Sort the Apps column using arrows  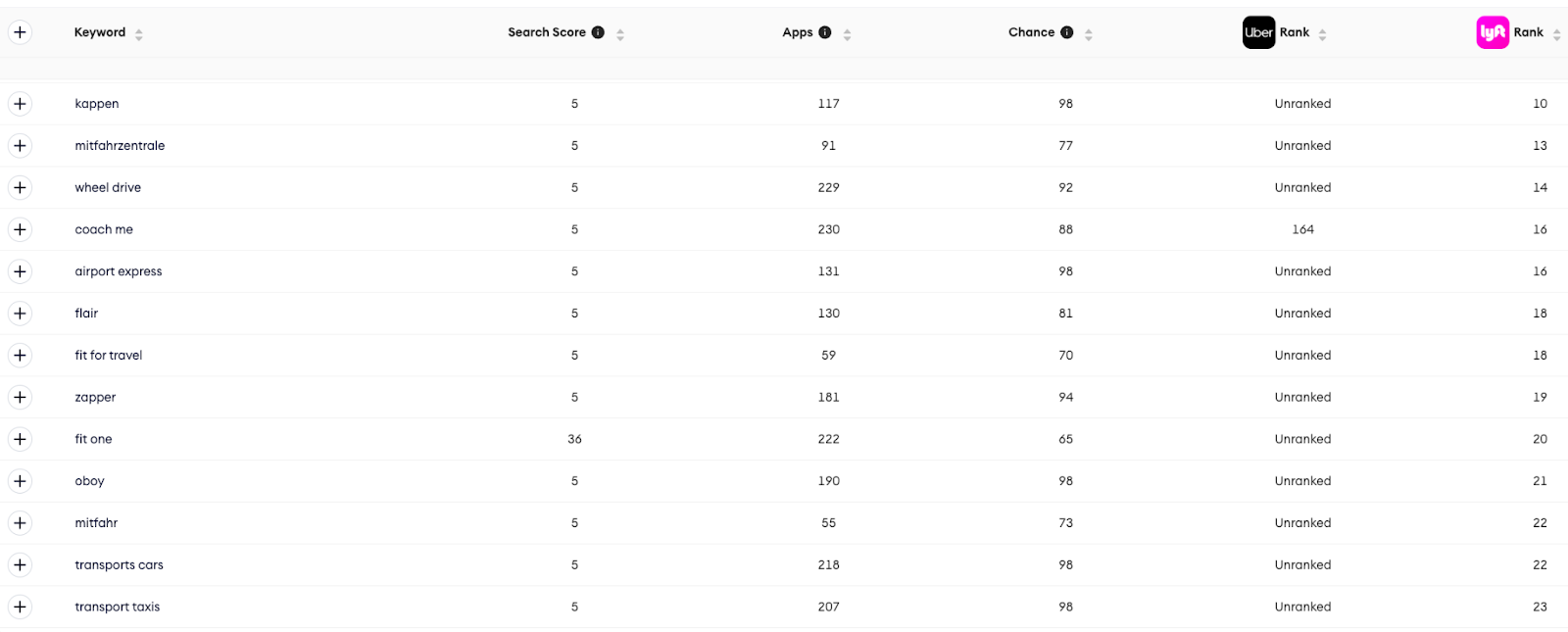[x=847, y=34]
